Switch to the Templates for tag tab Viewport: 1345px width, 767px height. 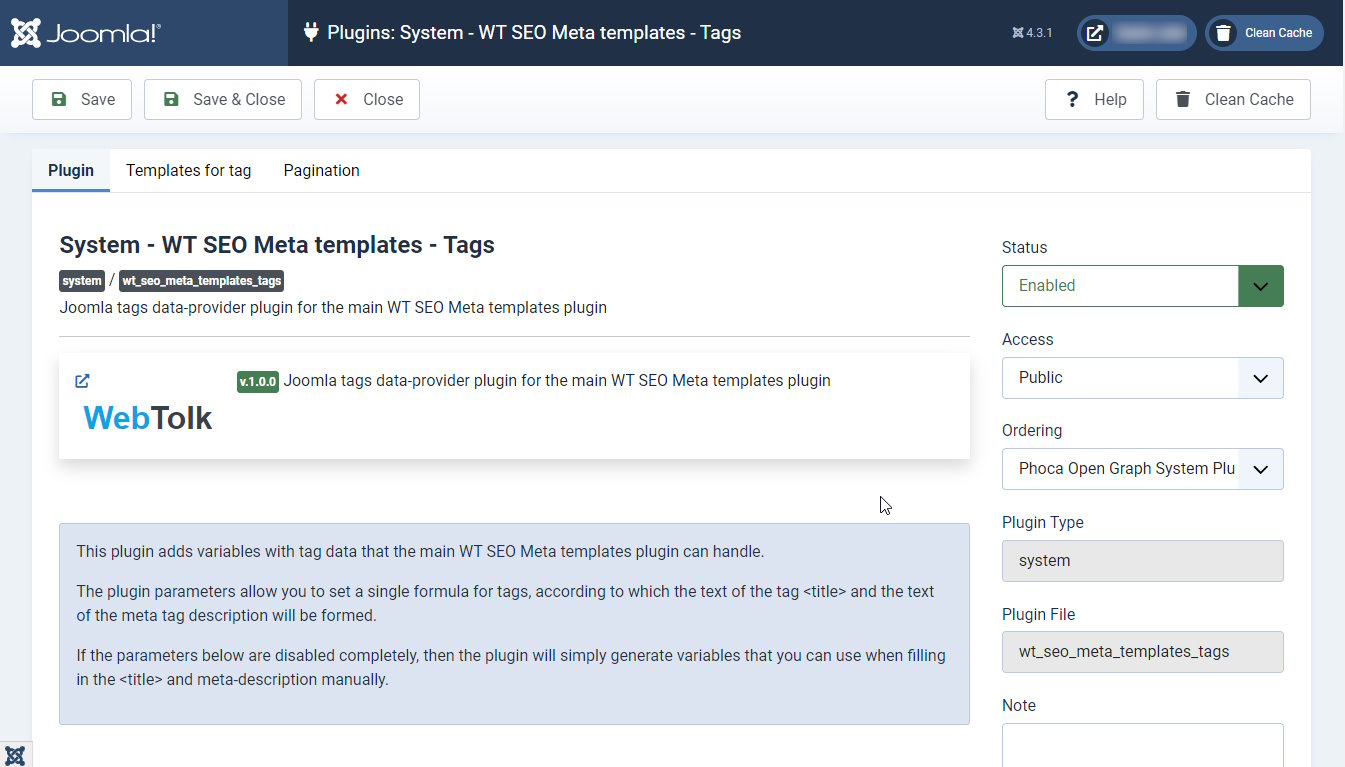(188, 170)
